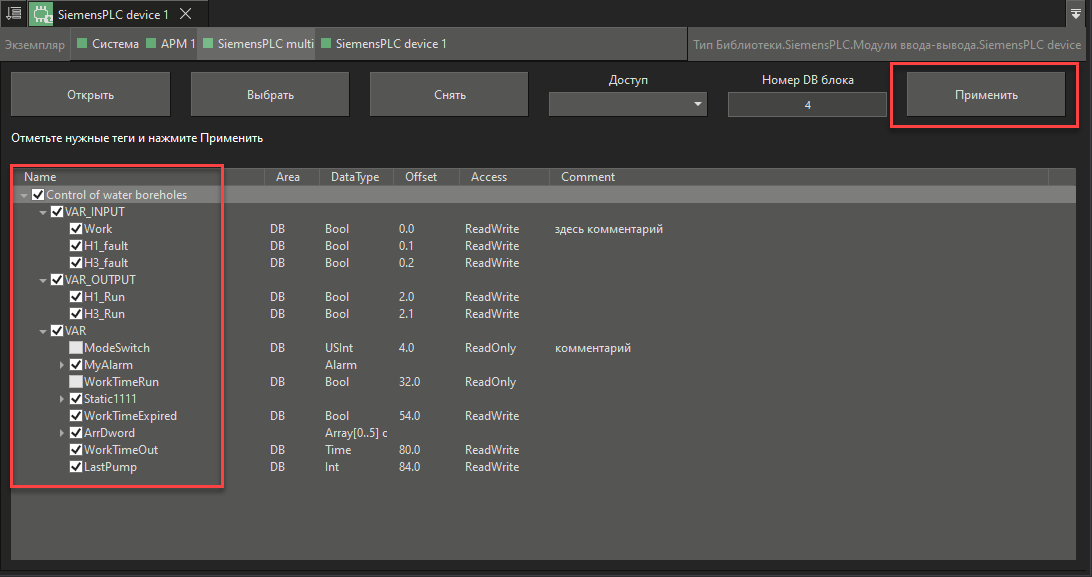
Task: Select the SiemensPLC device 1 breadcrumb item
Action: (x=384, y=44)
